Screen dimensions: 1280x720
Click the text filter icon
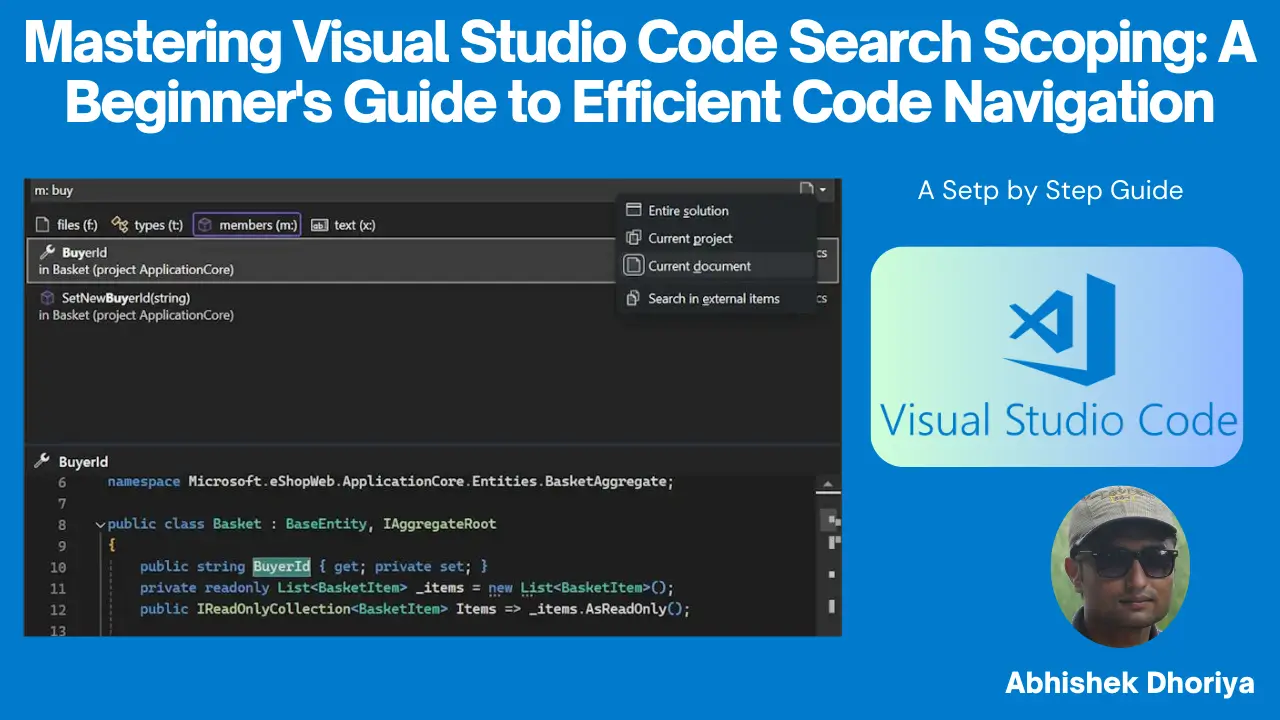coord(320,225)
